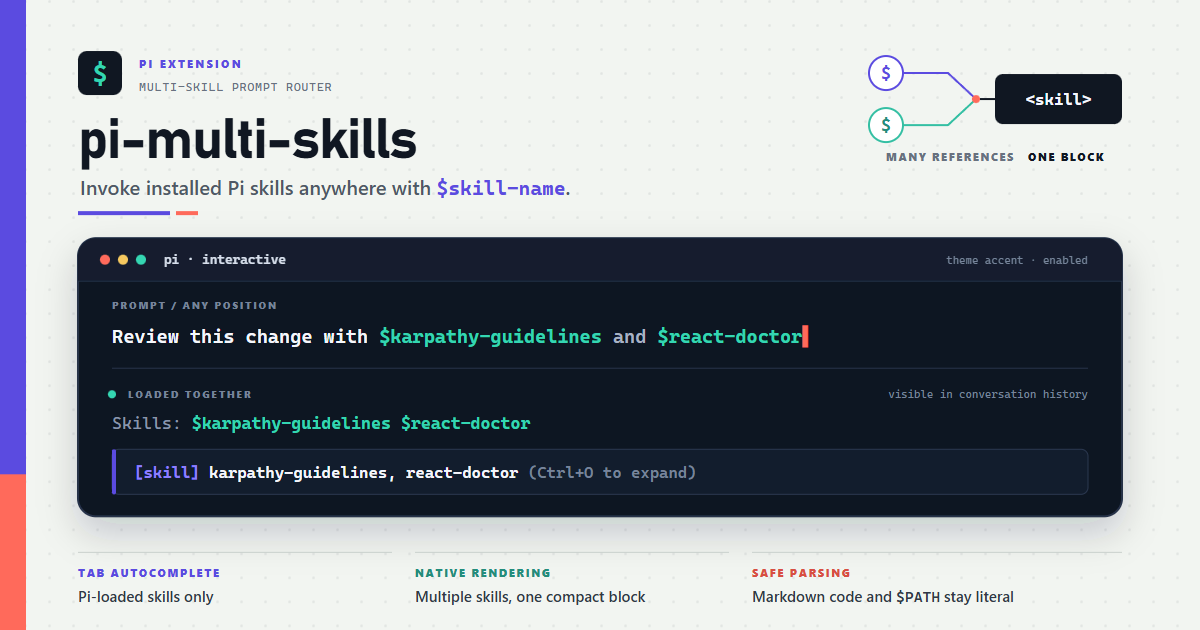Click the black <skill> block

pos(1058,99)
